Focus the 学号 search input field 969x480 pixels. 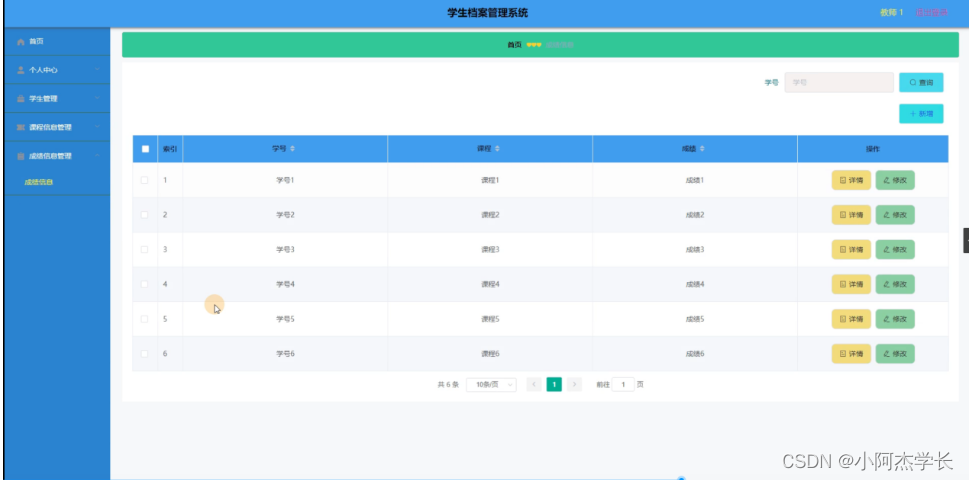(839, 82)
